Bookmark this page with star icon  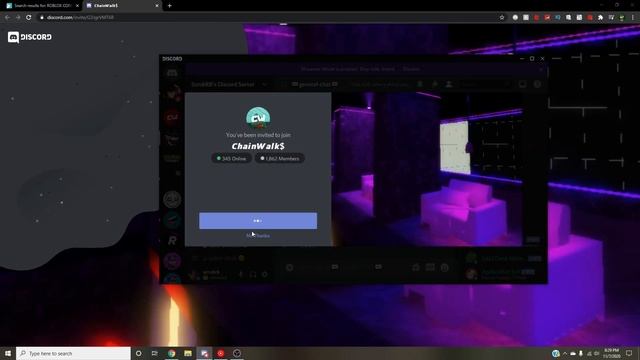tap(502, 18)
